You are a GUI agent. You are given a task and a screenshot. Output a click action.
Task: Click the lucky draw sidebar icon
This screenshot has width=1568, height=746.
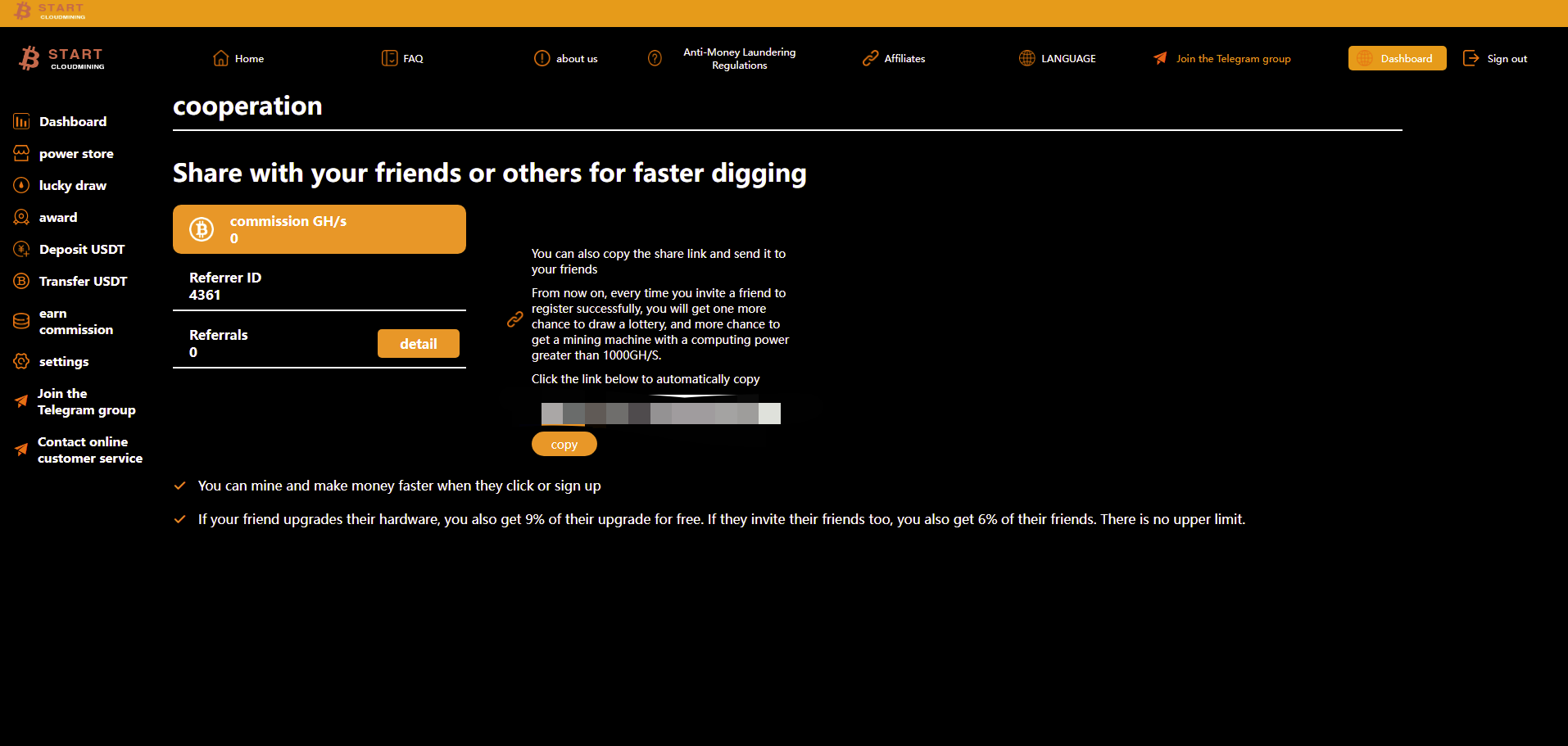pyautogui.click(x=21, y=185)
